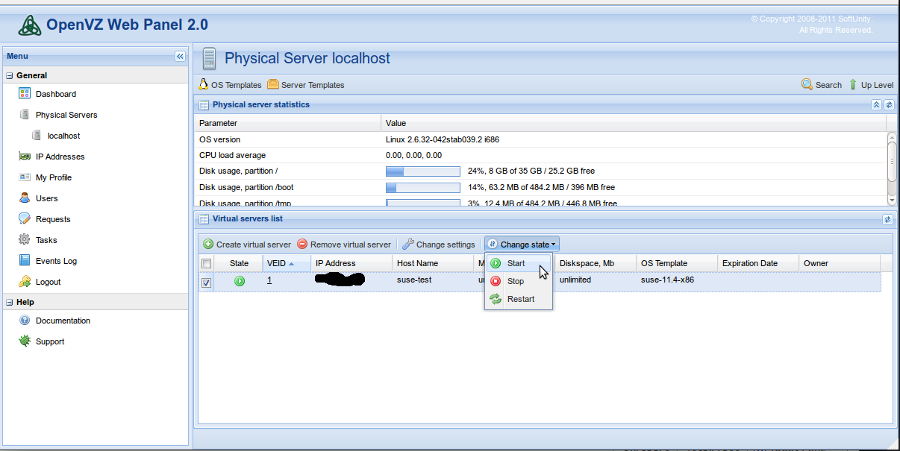Click the Physical Servers icon

24,114
